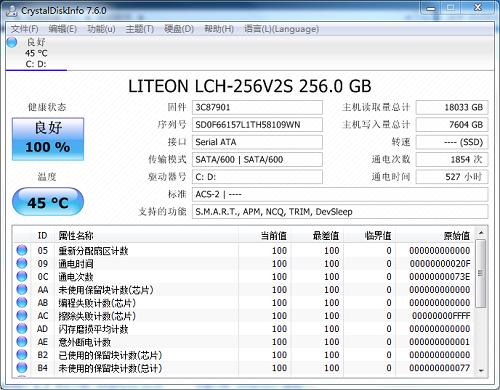This screenshot has height=390, width=500.
Task: Click the serial number field SD0F66157L1TH58109WN
Action: [x=257, y=125]
